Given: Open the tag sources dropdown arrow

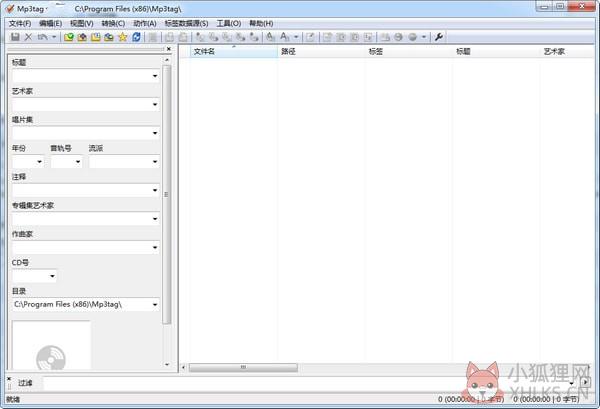Looking at the screenshot, I should [x=424, y=37].
